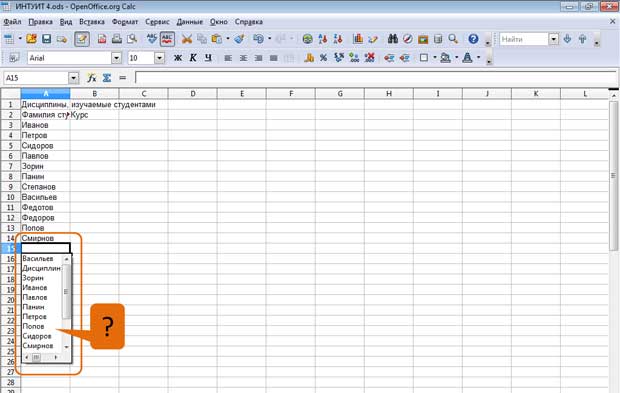The image size is (620, 393).
Task: Open Find & Replace binoculars icon
Action: coord(393,39)
